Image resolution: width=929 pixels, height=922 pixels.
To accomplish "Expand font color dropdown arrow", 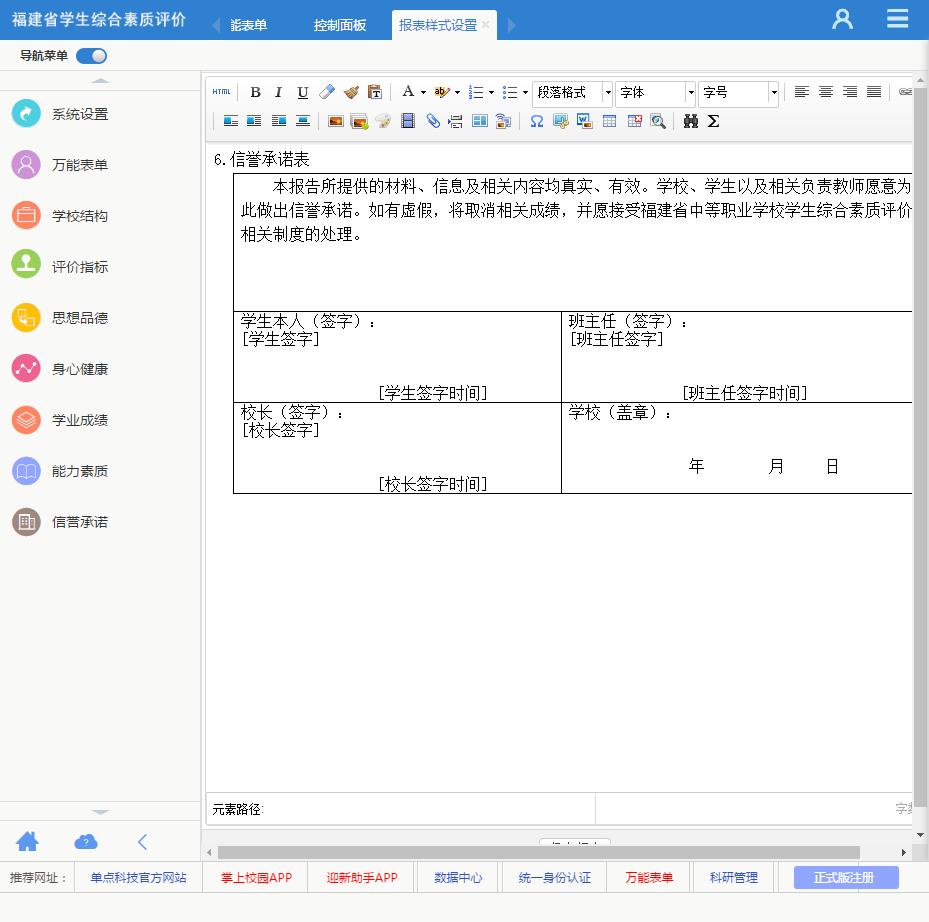I will 423,92.
